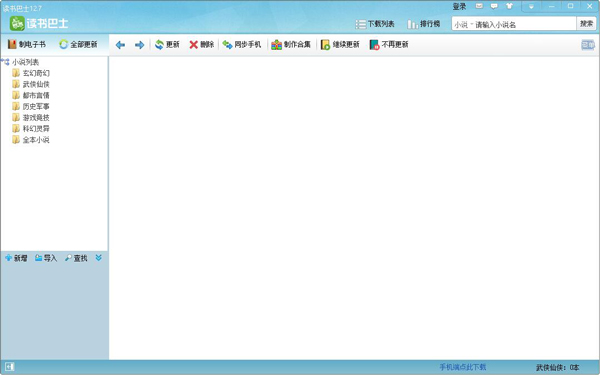Click the 继续更新 toolbar button

point(340,45)
